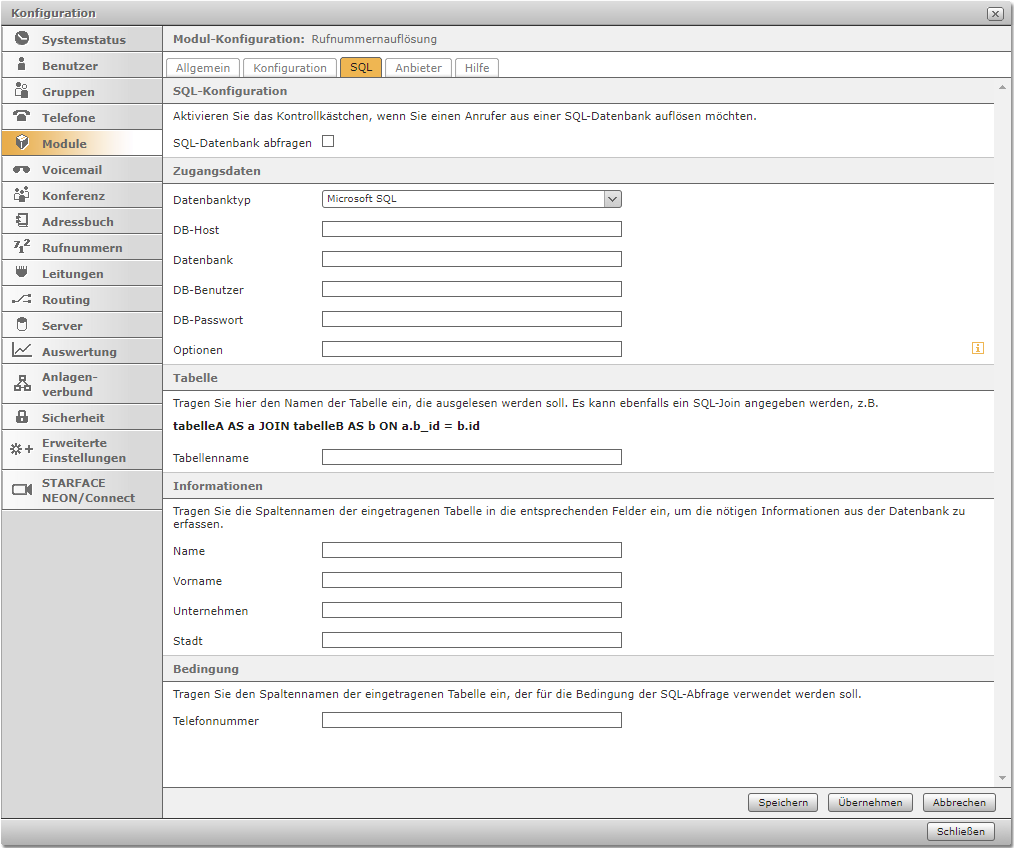Expand the Datenbanktyp dropdown
The width and height of the screenshot is (1014, 848).
click(x=612, y=199)
